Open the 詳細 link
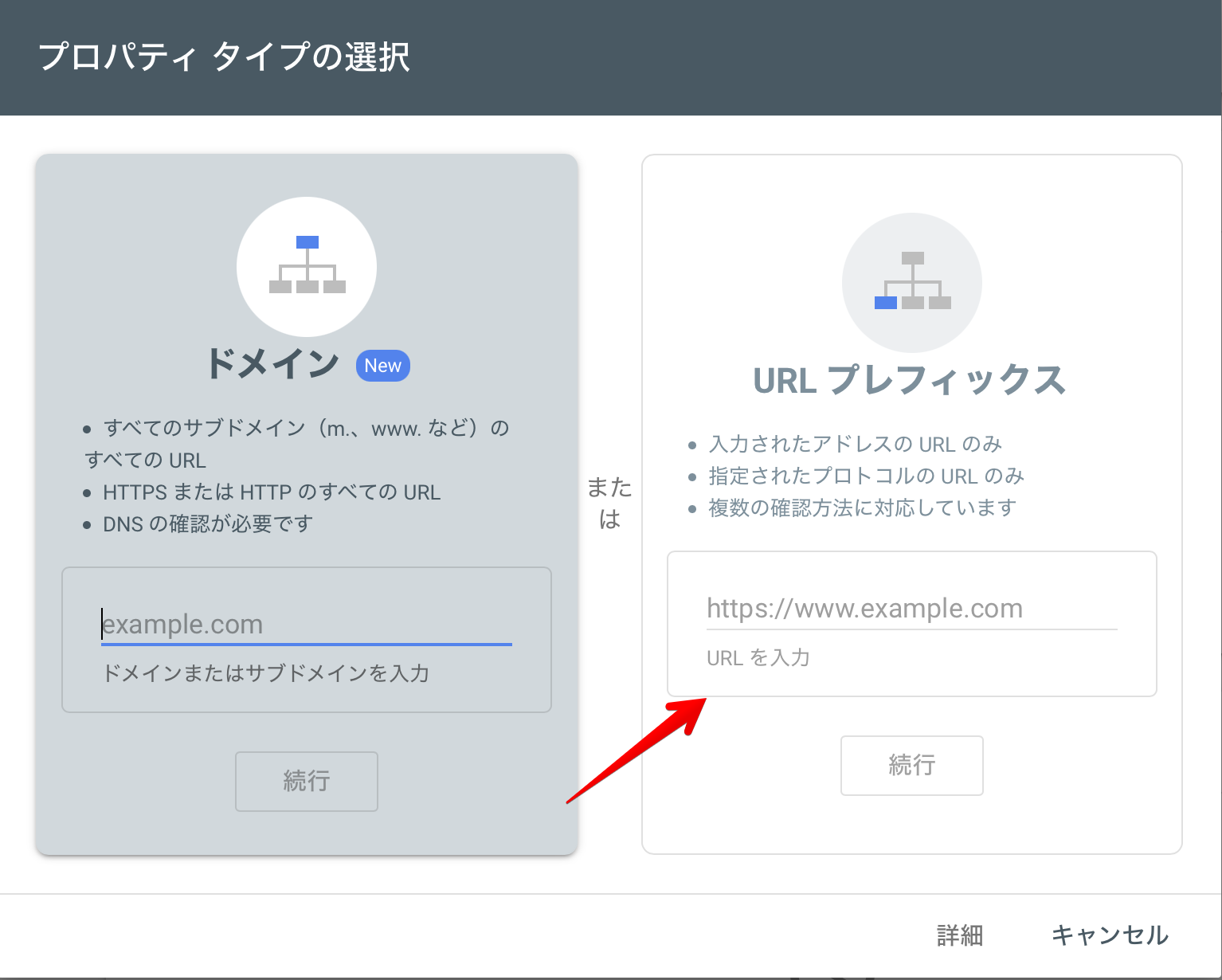1222x980 pixels. point(960,935)
